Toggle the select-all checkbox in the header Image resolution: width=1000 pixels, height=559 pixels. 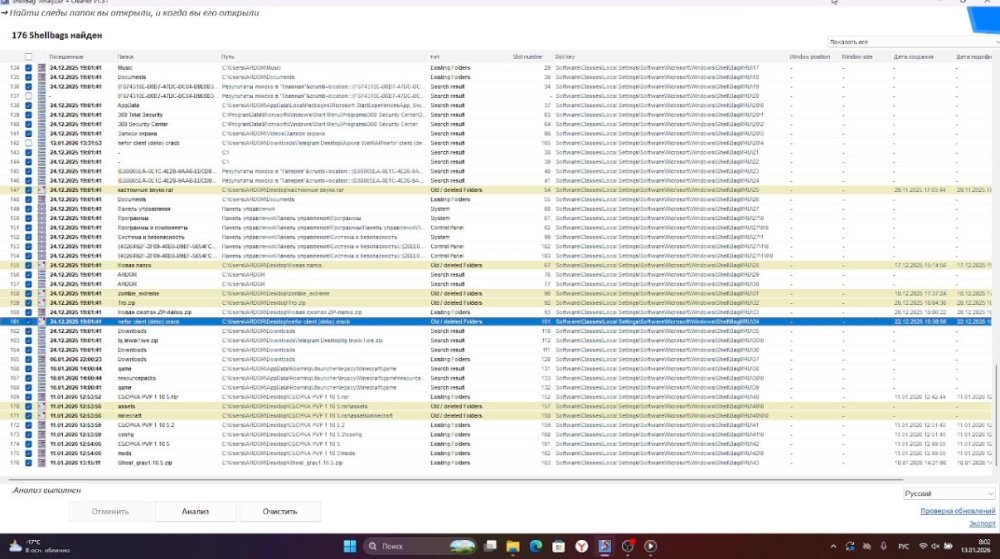point(29,57)
